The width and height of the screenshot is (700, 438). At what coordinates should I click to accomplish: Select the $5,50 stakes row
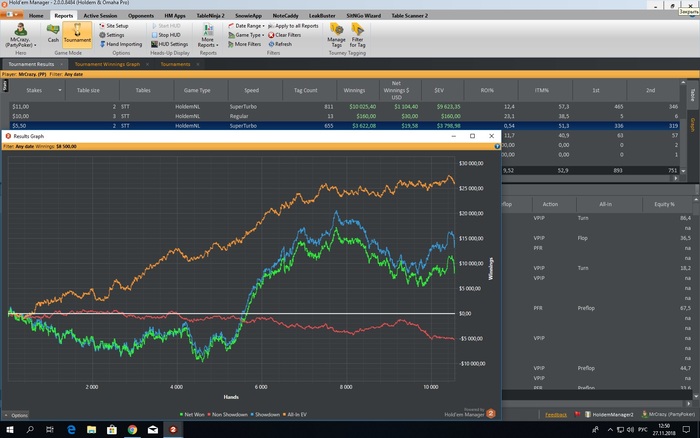(x=344, y=126)
